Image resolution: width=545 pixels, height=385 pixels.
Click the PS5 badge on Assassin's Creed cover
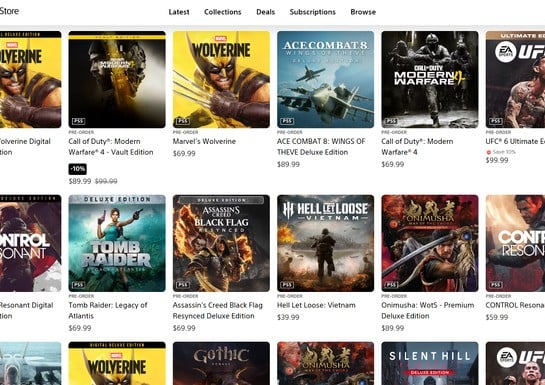point(183,285)
